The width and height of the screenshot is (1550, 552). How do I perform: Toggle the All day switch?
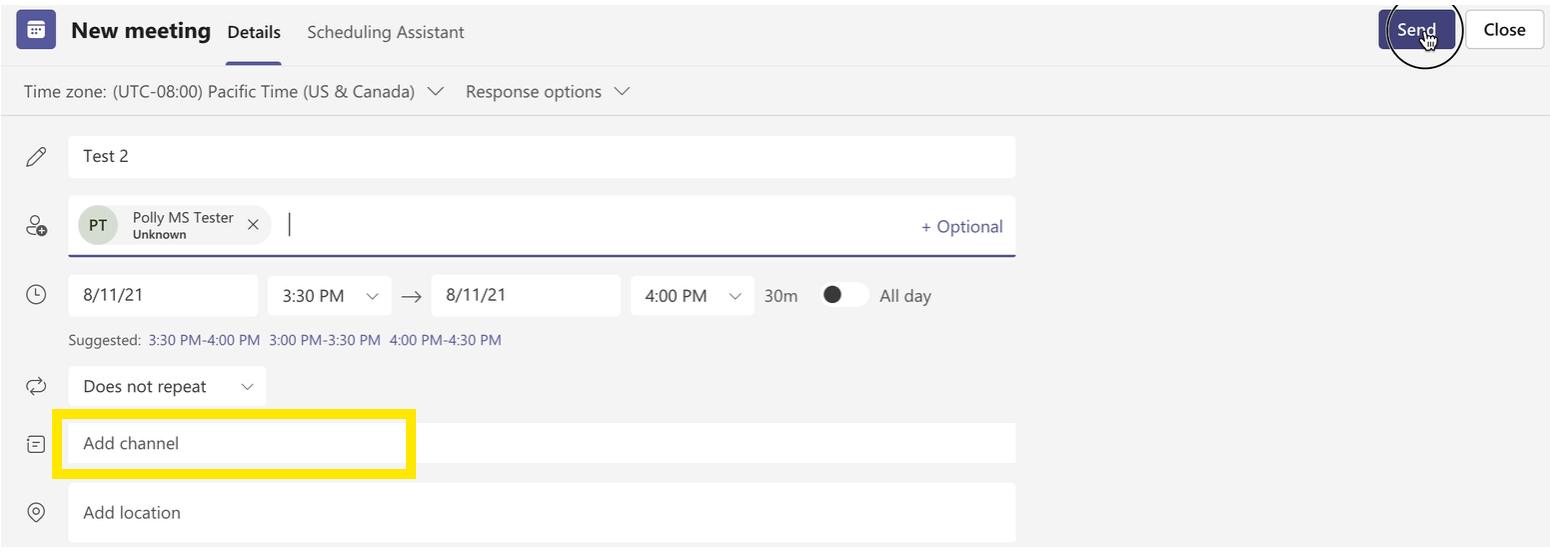tap(844, 295)
